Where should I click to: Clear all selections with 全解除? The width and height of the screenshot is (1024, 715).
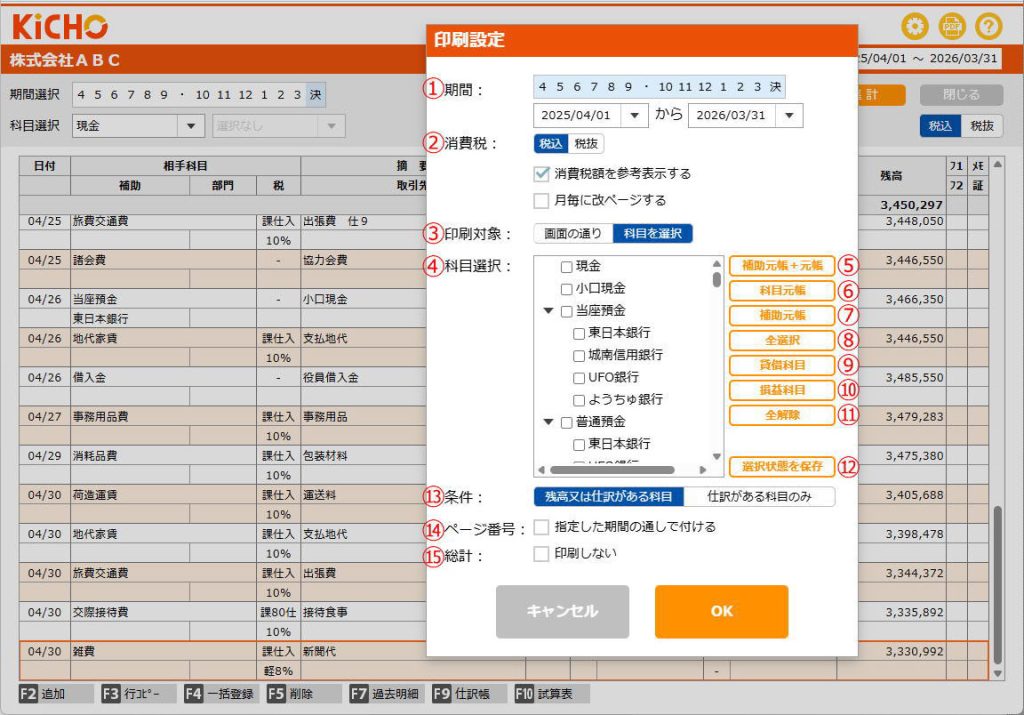point(782,415)
